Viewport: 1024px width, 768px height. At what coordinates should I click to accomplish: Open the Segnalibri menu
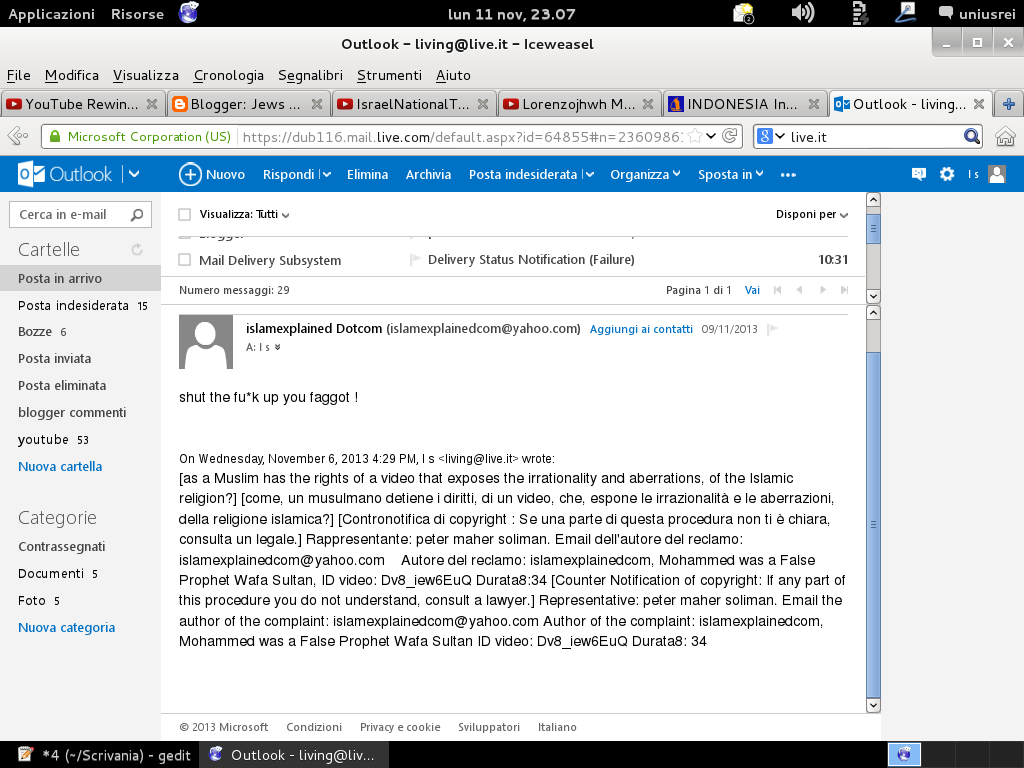(x=310, y=75)
